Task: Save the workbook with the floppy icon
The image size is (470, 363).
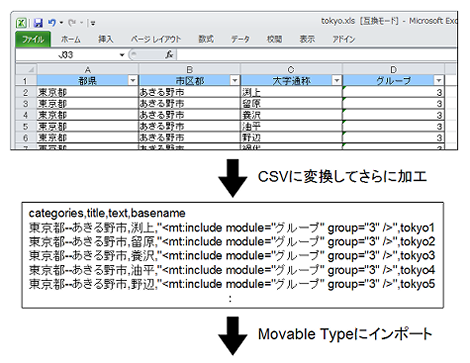Action: point(38,23)
